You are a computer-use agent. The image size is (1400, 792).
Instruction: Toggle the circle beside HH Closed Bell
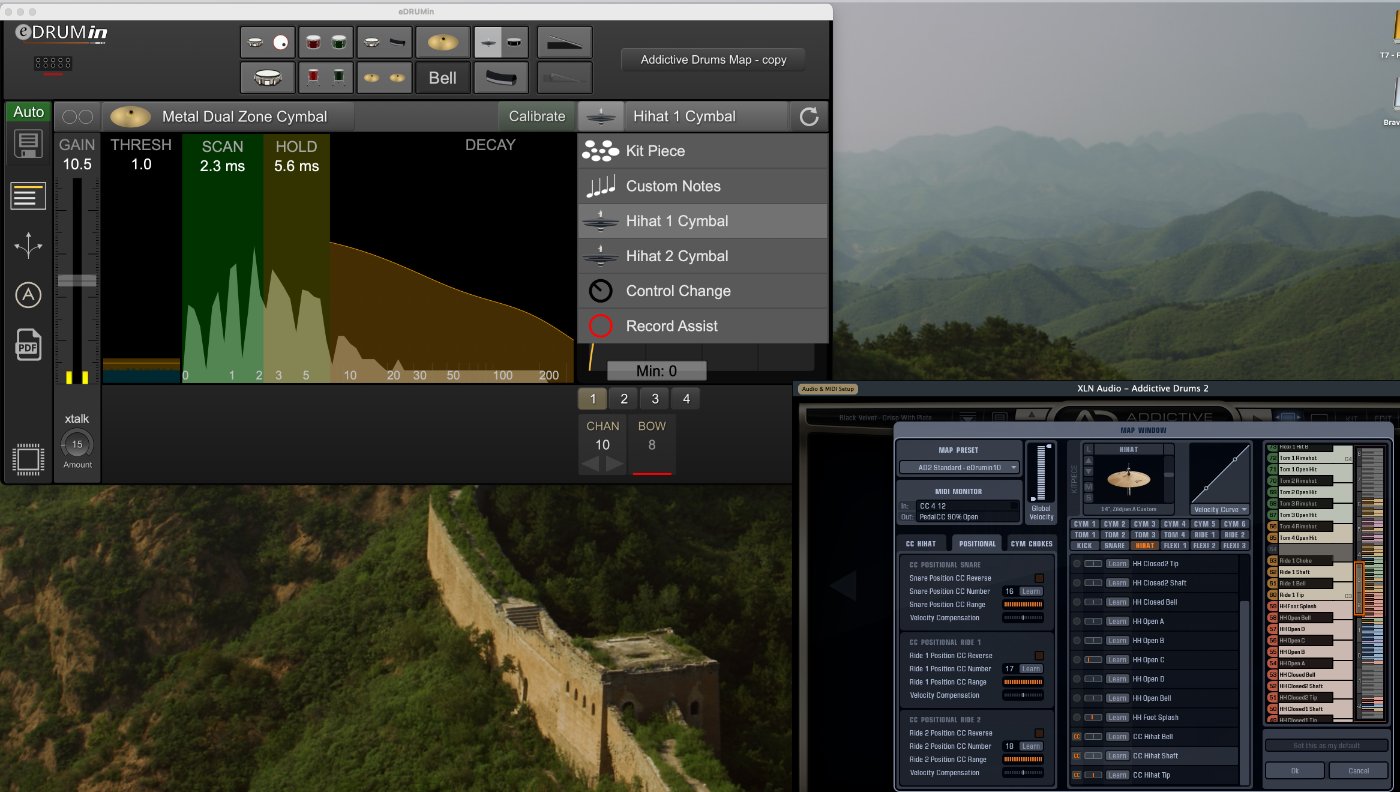point(1077,602)
